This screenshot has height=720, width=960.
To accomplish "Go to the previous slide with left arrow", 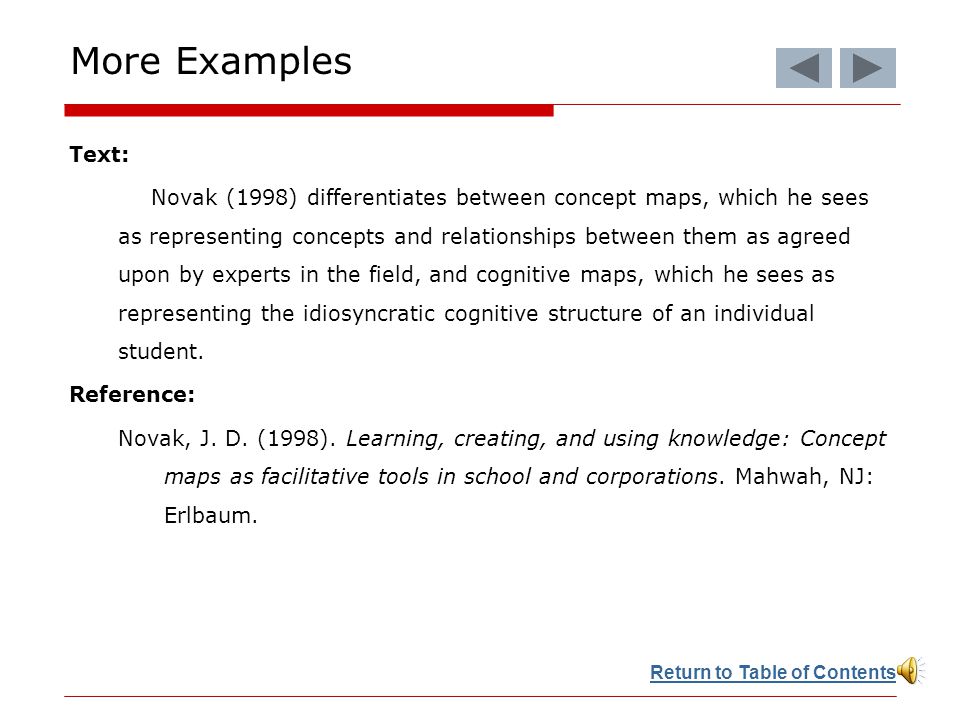I will coord(803,68).
